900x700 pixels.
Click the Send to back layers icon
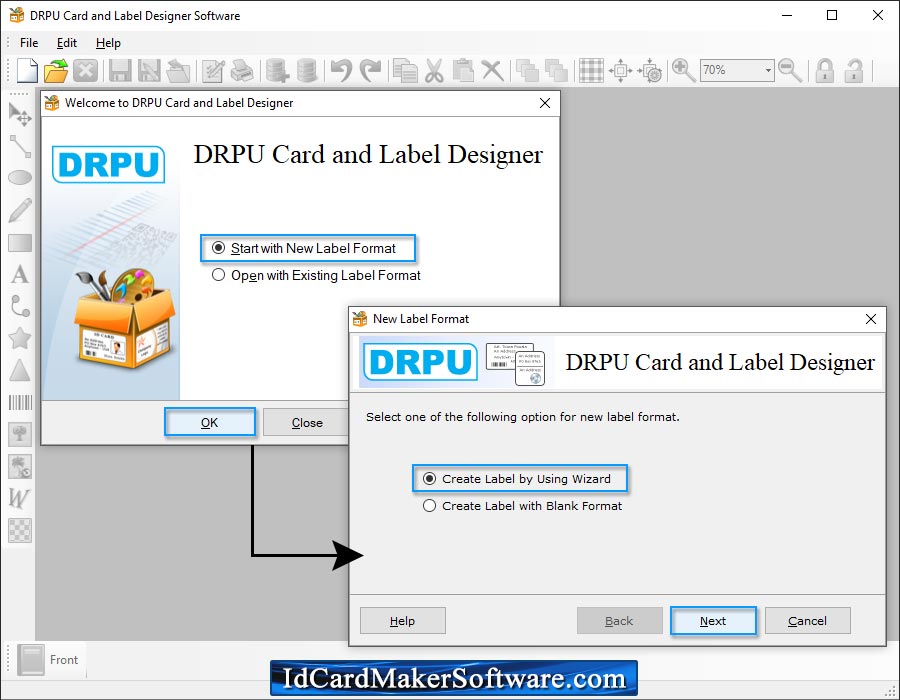[556, 71]
